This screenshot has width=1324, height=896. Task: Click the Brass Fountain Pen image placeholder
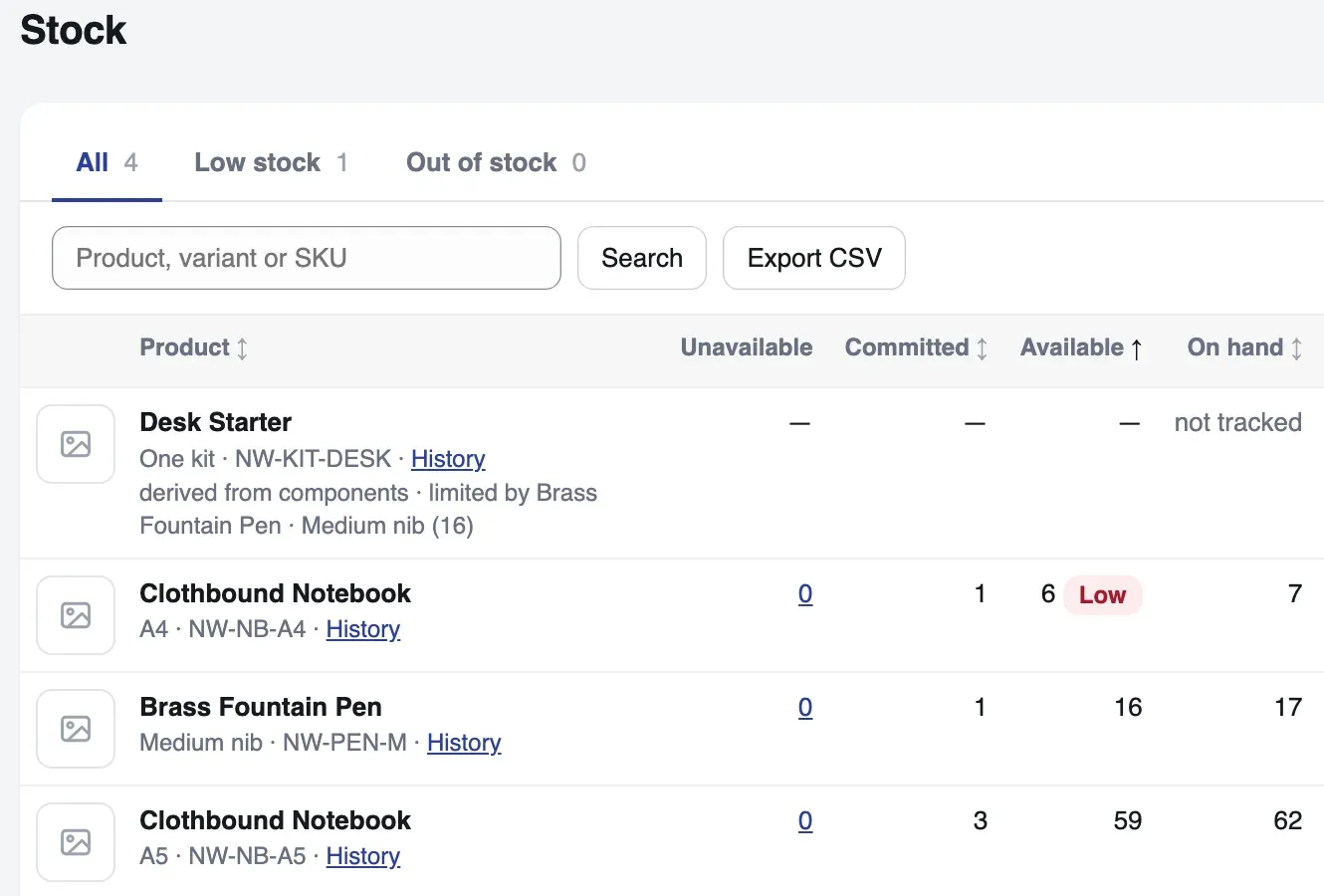pyautogui.click(x=76, y=729)
